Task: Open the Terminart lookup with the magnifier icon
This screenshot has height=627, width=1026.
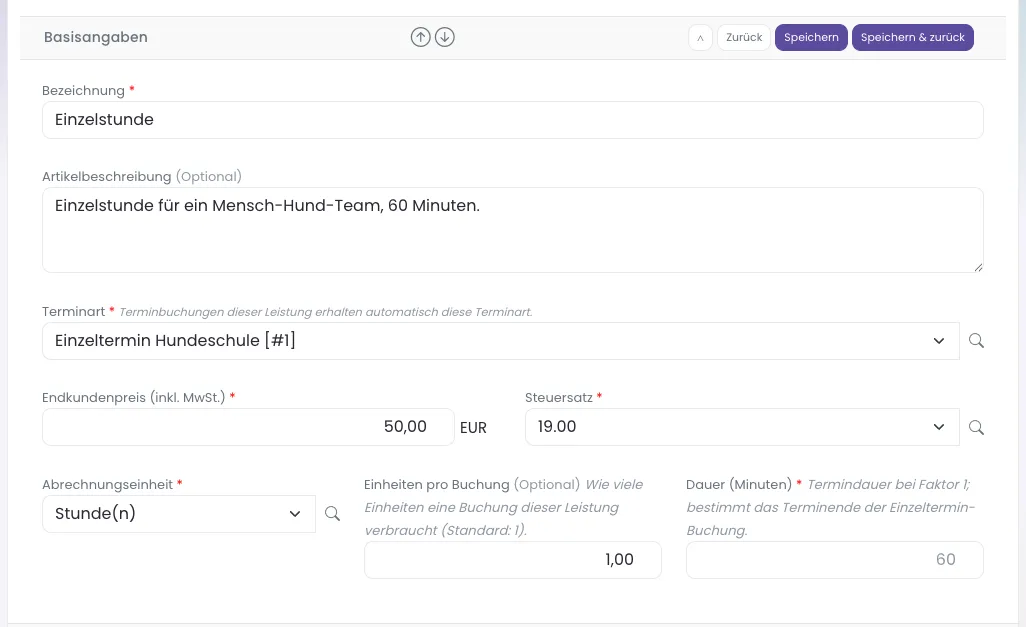Action: 976,340
